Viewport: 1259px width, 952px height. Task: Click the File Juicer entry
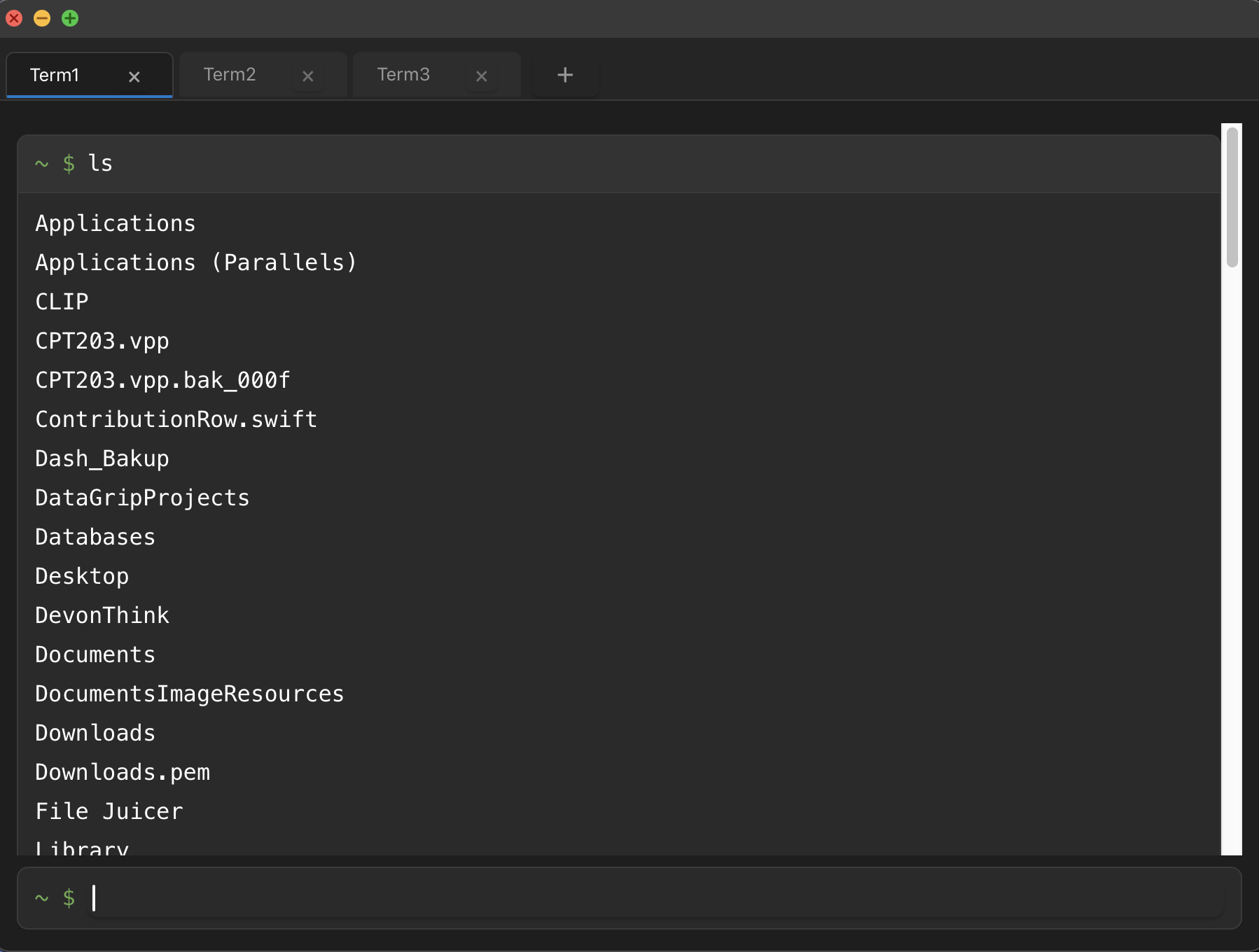tap(109, 811)
